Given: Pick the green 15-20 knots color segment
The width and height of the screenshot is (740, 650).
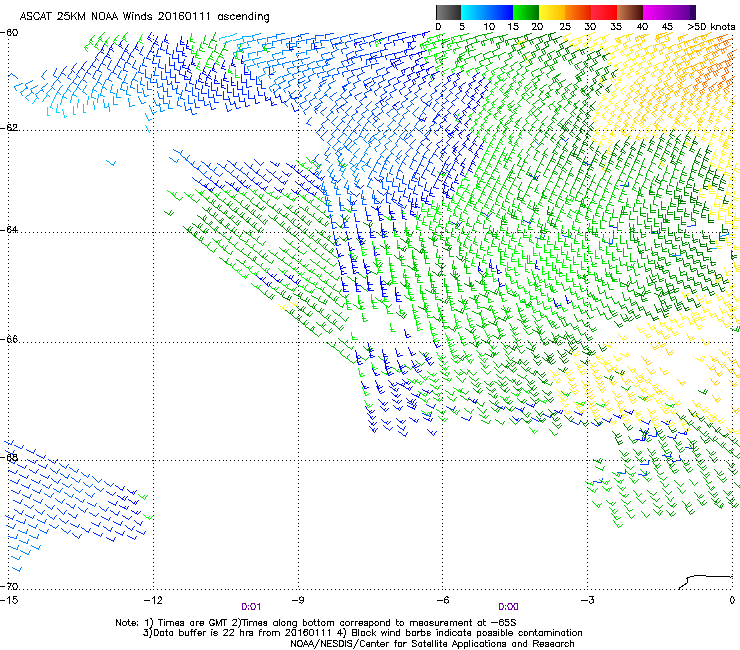Looking at the screenshot, I should (526, 12).
